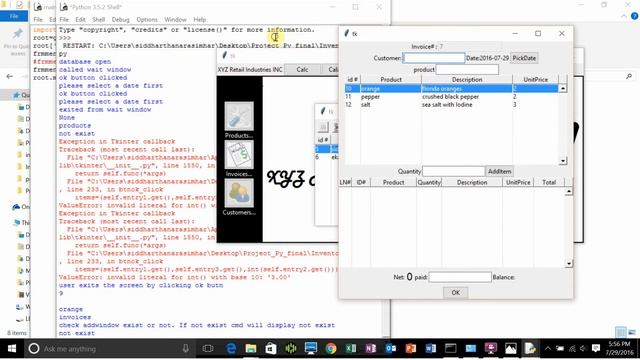Screen dimensions: 640x360
Task: Click the Quantity column header in invoice lines
Action: [429, 182]
